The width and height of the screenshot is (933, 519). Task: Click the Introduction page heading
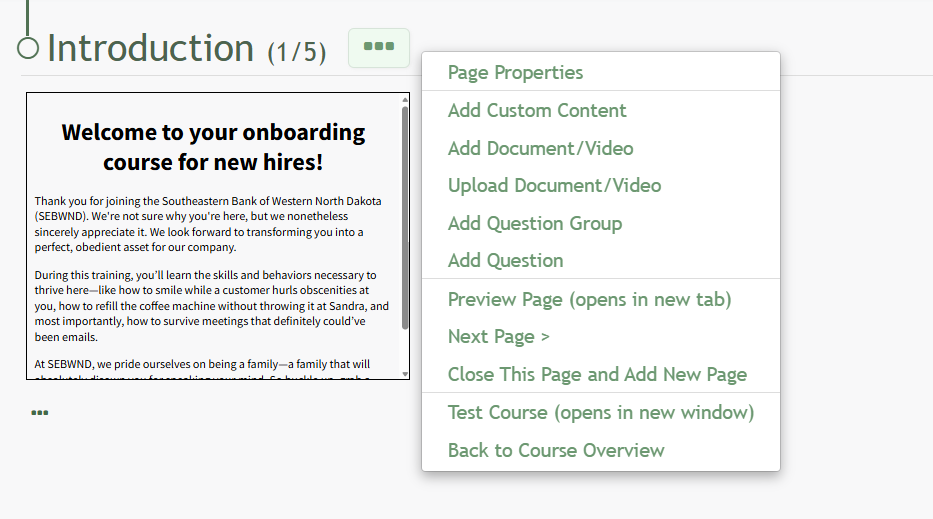pos(151,48)
